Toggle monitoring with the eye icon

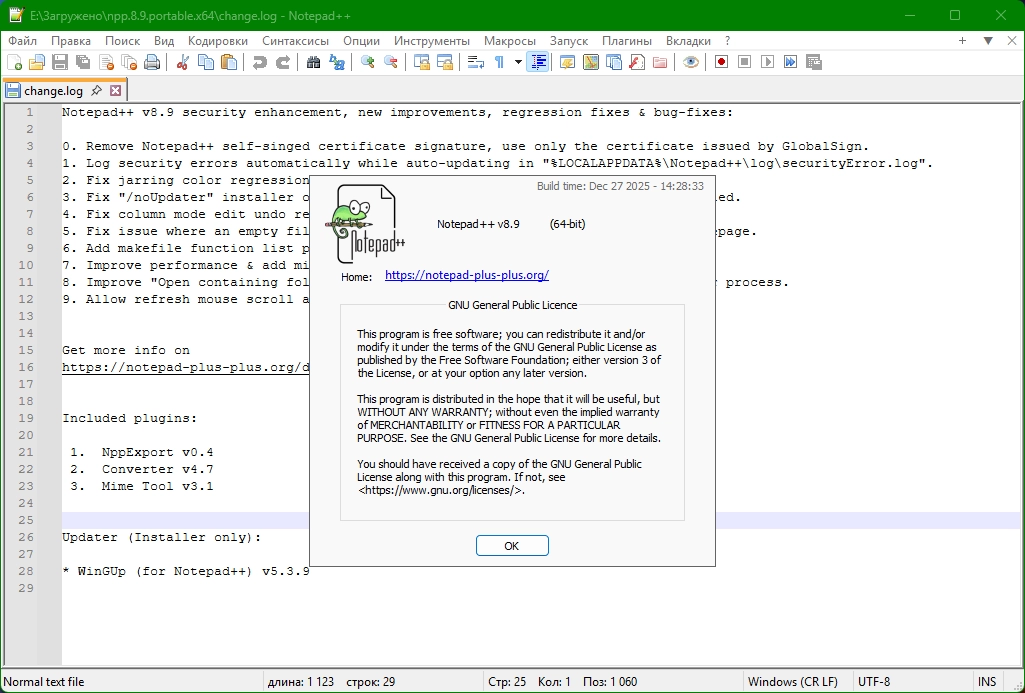click(691, 62)
